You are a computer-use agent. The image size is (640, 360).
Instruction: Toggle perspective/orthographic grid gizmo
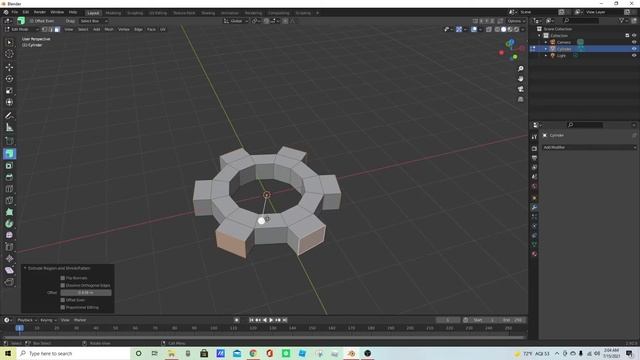[x=520, y=99]
